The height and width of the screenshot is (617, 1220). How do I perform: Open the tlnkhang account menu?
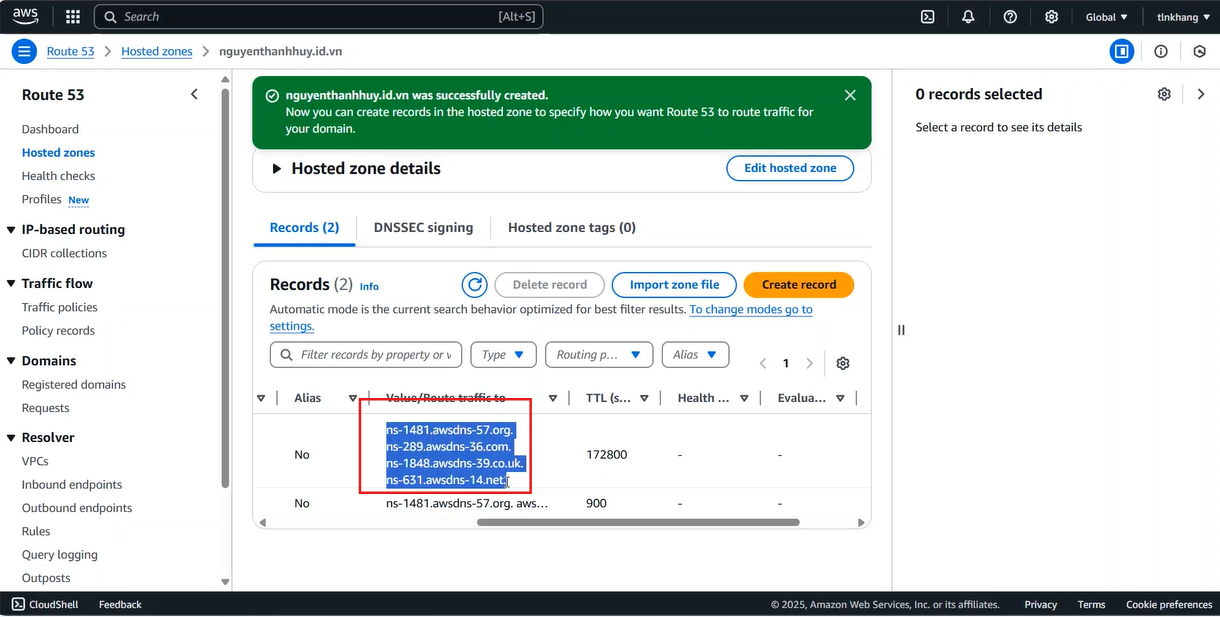pyautogui.click(x=1182, y=17)
